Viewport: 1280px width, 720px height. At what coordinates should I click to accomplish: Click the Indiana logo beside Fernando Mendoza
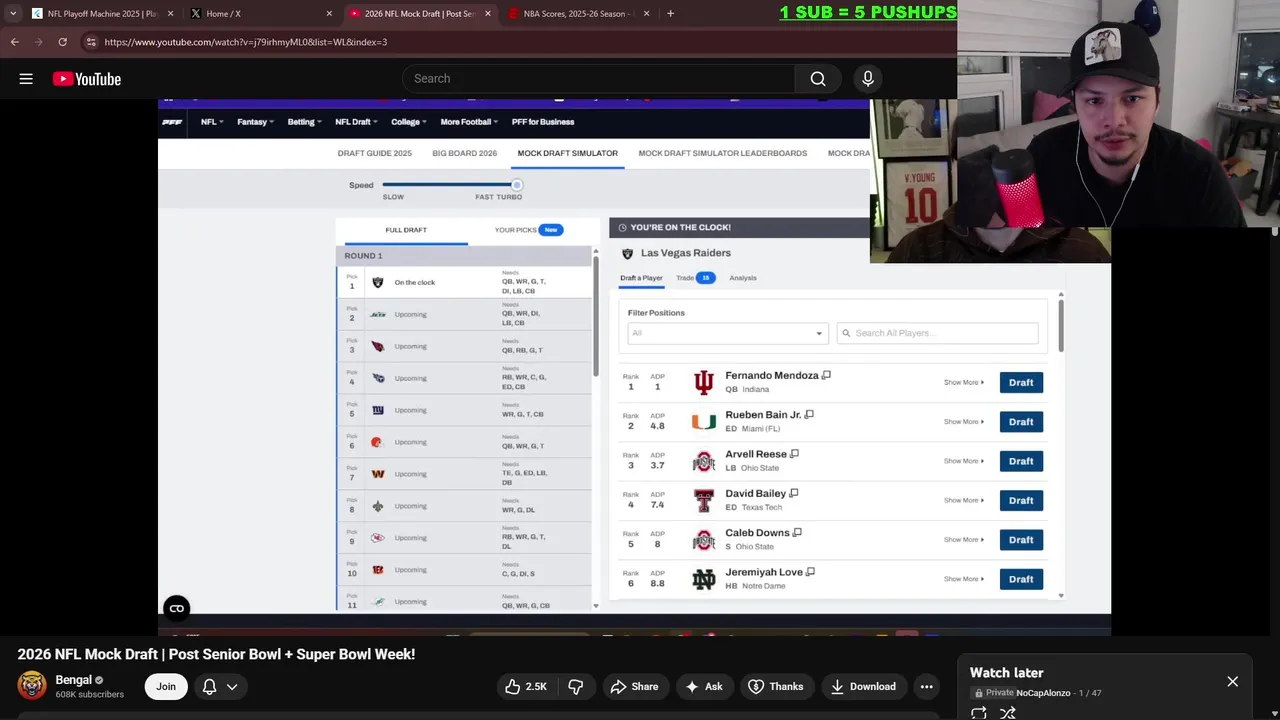click(704, 382)
